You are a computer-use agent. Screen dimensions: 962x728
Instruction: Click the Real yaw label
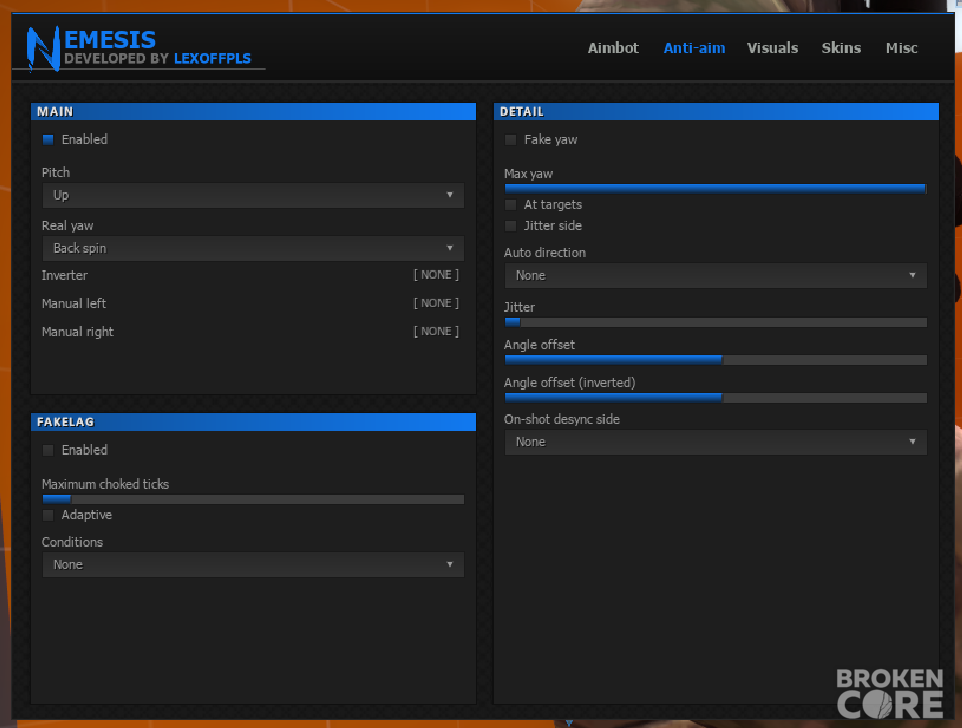pyautogui.click(x=67, y=226)
